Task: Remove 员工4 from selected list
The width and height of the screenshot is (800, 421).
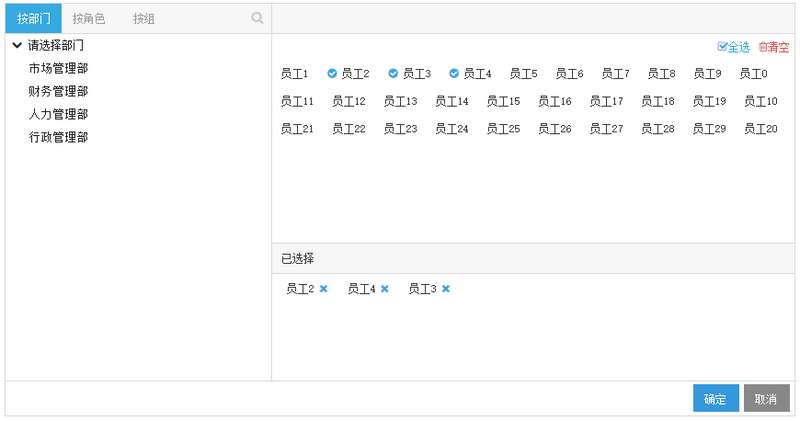Action: [385, 289]
